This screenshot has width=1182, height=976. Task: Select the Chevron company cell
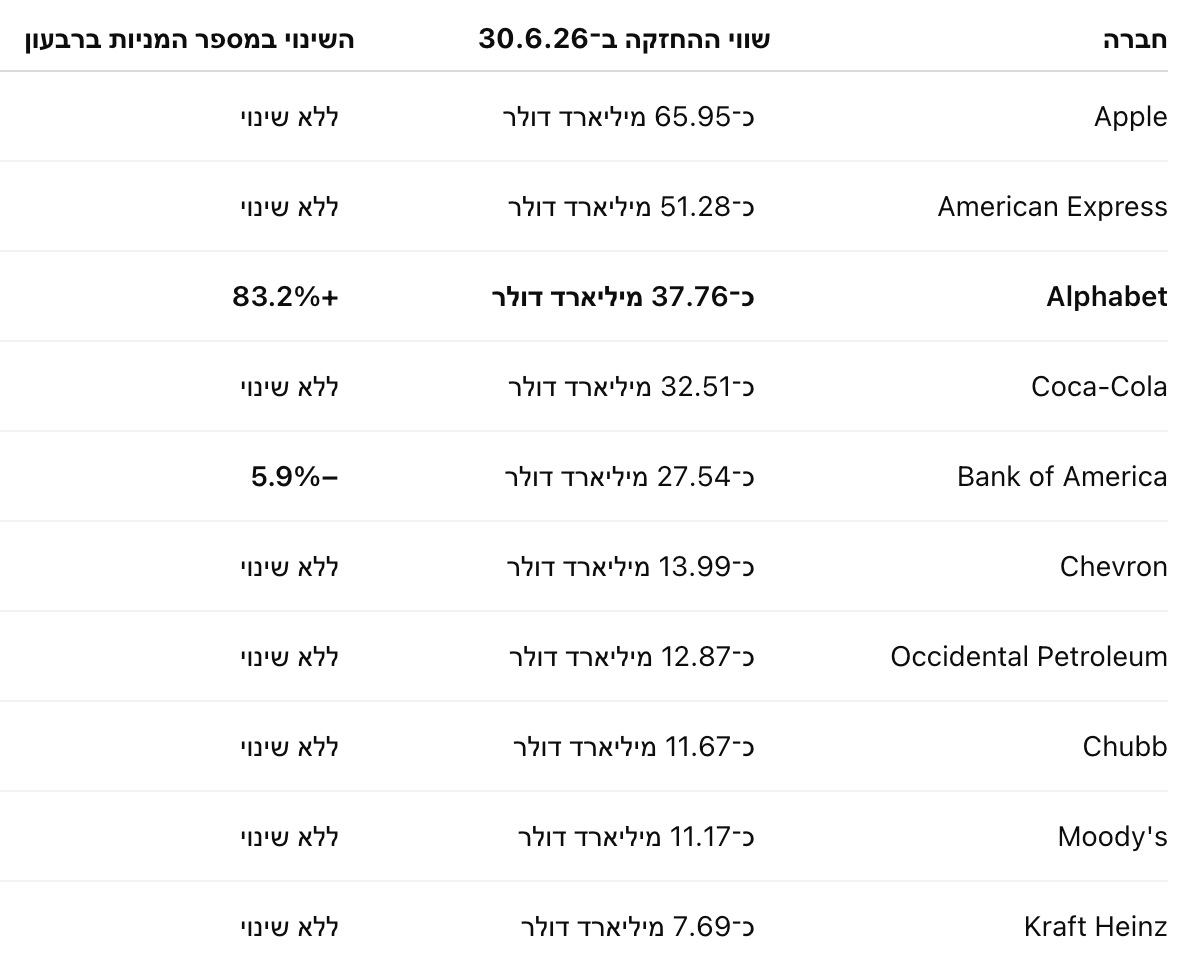1113,566
